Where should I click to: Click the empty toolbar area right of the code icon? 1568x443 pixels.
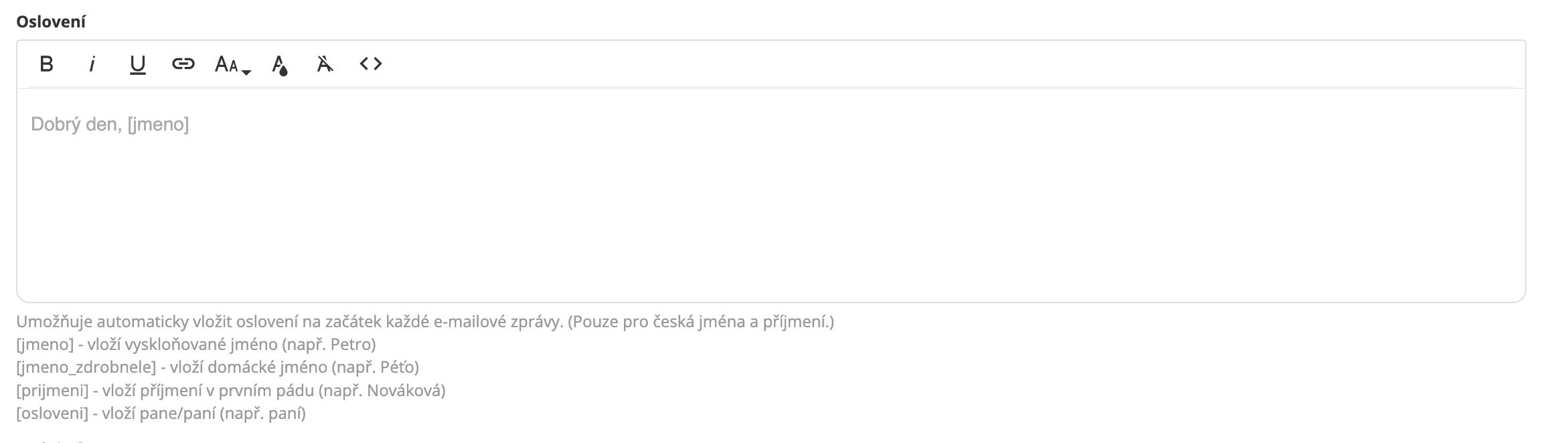point(937,64)
